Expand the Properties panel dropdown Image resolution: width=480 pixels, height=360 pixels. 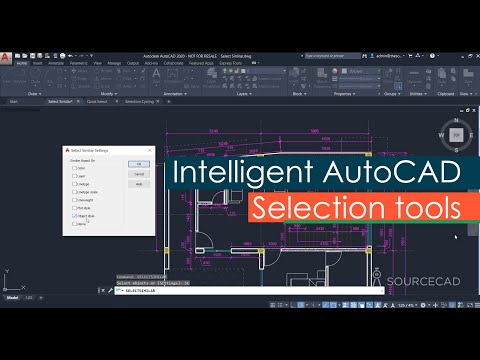(344, 94)
